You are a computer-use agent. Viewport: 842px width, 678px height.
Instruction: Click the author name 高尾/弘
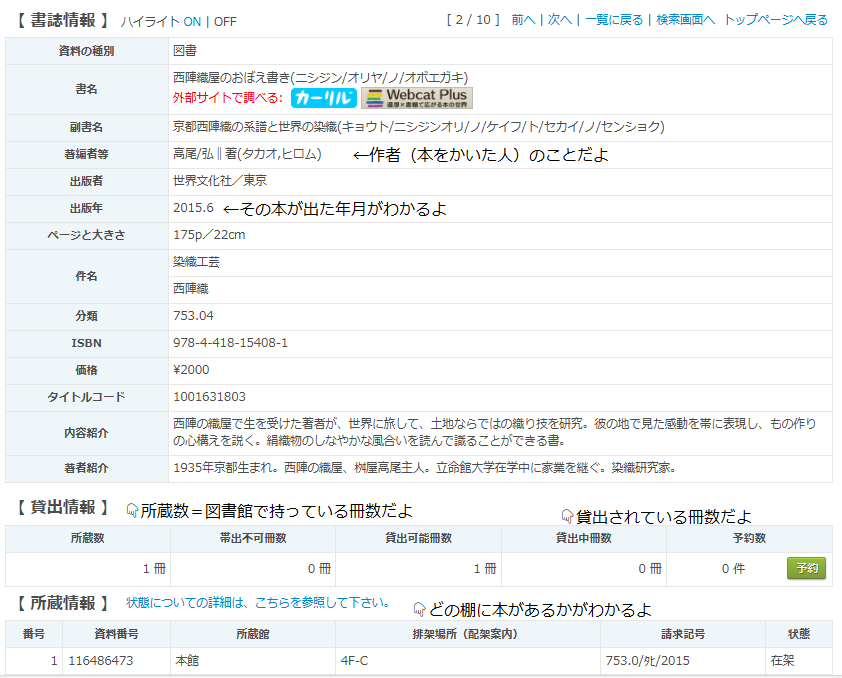(x=193, y=155)
